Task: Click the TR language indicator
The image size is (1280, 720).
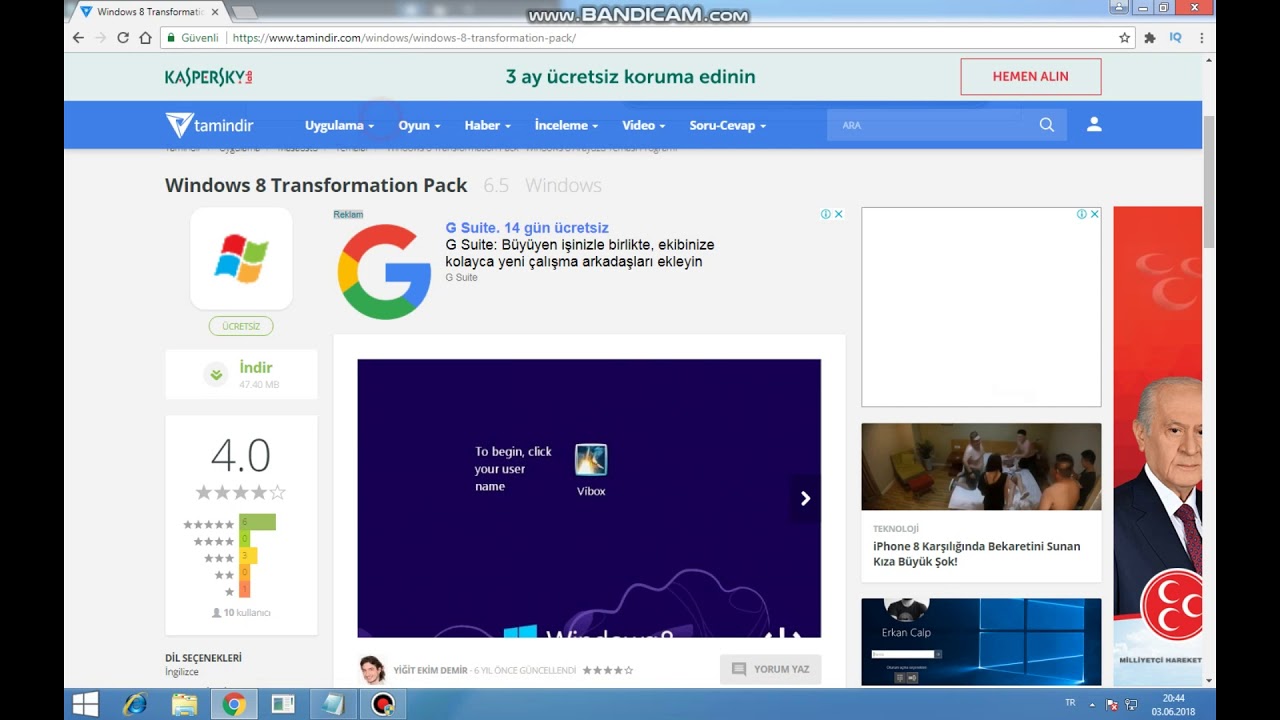Action: click(x=1070, y=703)
